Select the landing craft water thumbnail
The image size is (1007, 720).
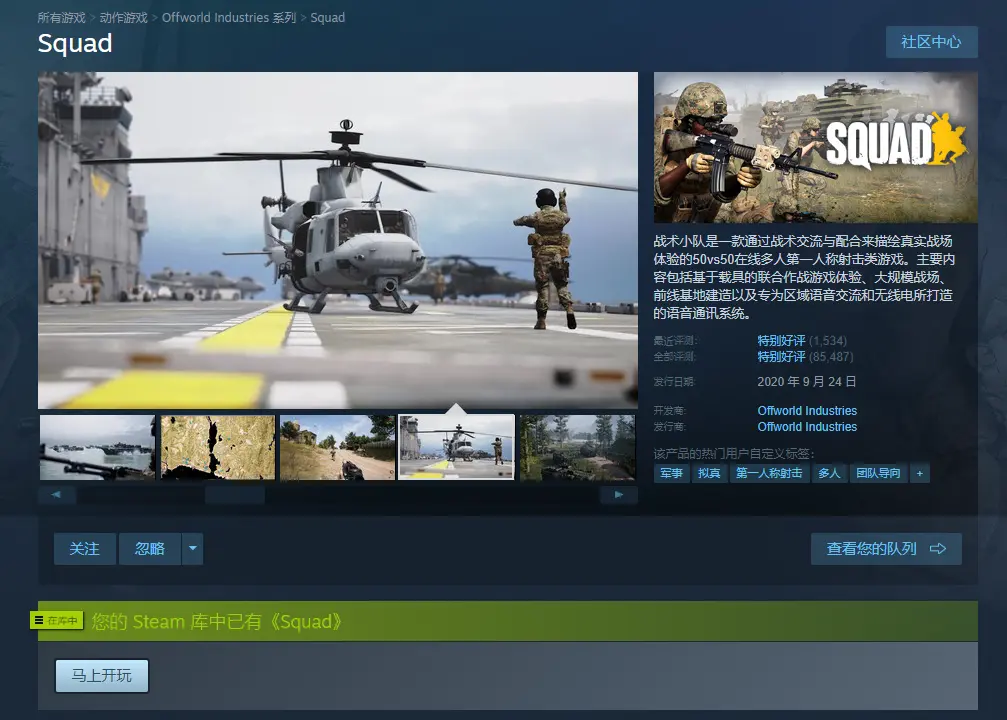[x=98, y=447]
